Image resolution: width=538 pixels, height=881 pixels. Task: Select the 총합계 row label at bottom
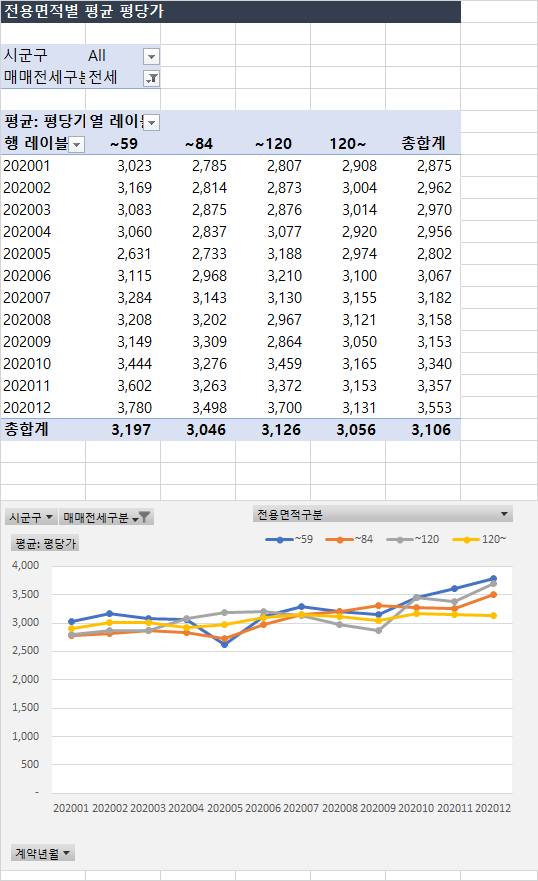tap(43, 430)
